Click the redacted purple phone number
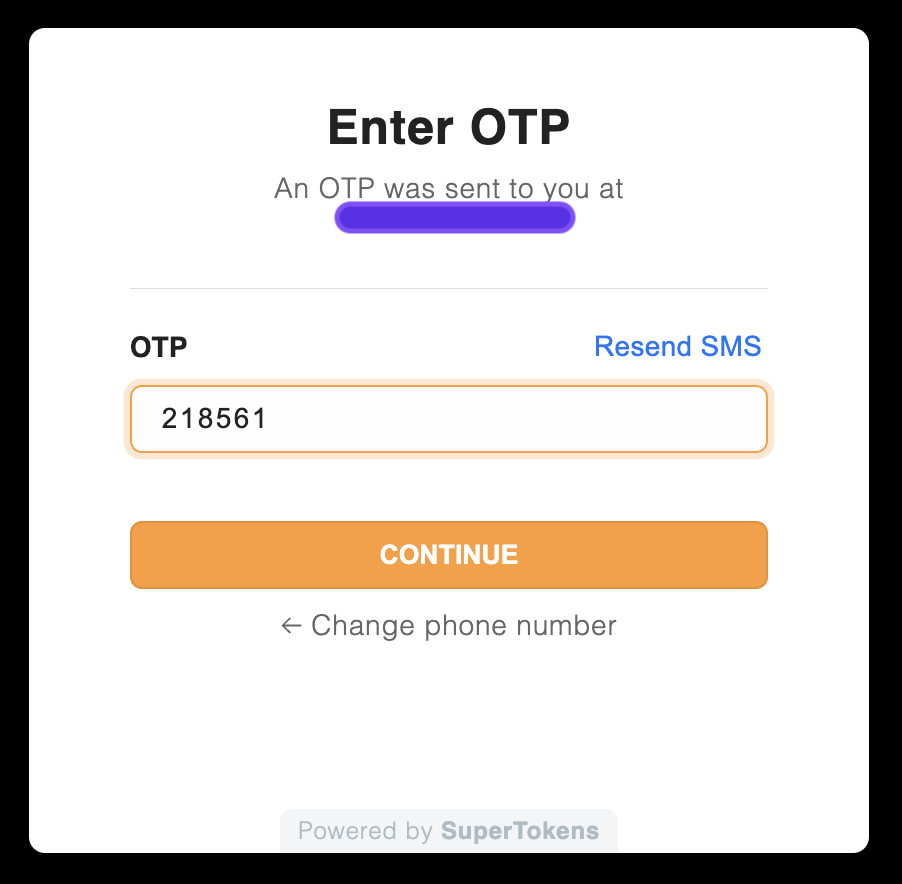The image size is (902, 884). (x=454, y=217)
